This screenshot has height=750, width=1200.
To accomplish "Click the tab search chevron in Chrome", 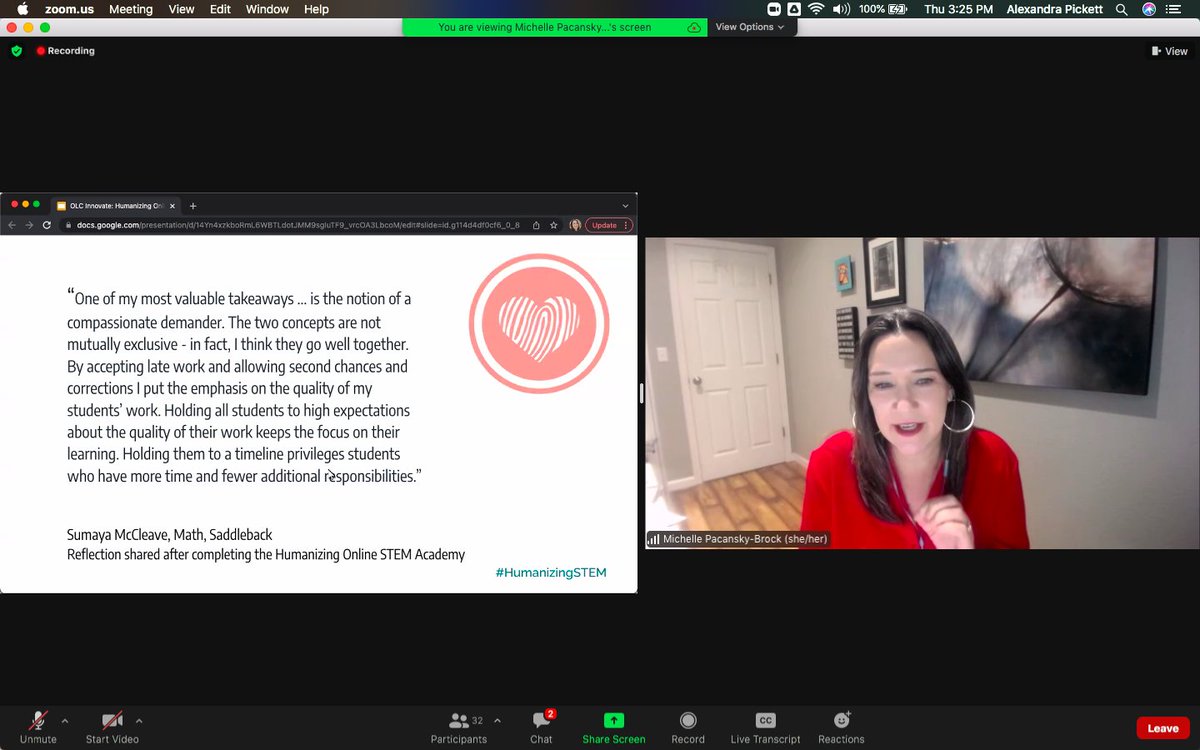I will click(x=625, y=205).
